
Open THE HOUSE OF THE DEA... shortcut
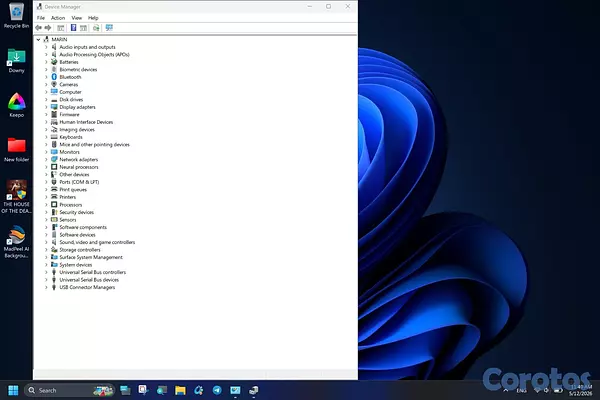(16, 196)
